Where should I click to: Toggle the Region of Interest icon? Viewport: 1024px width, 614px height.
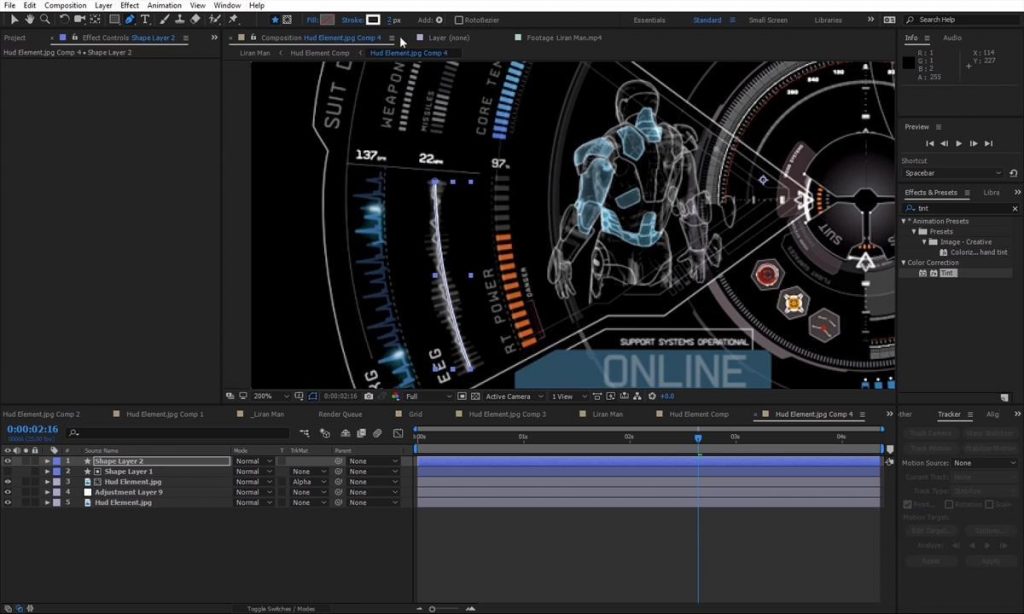pos(462,396)
